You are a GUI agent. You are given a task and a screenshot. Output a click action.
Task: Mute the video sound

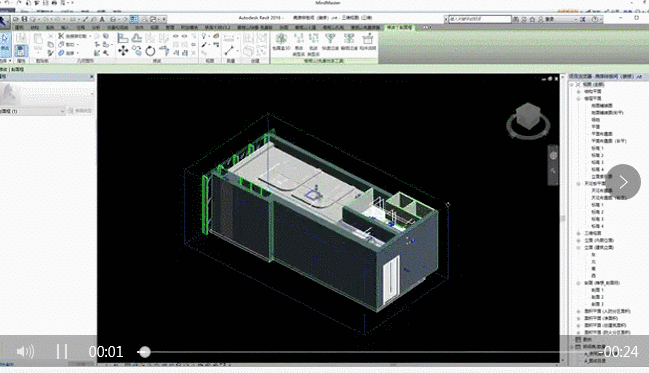(25, 351)
